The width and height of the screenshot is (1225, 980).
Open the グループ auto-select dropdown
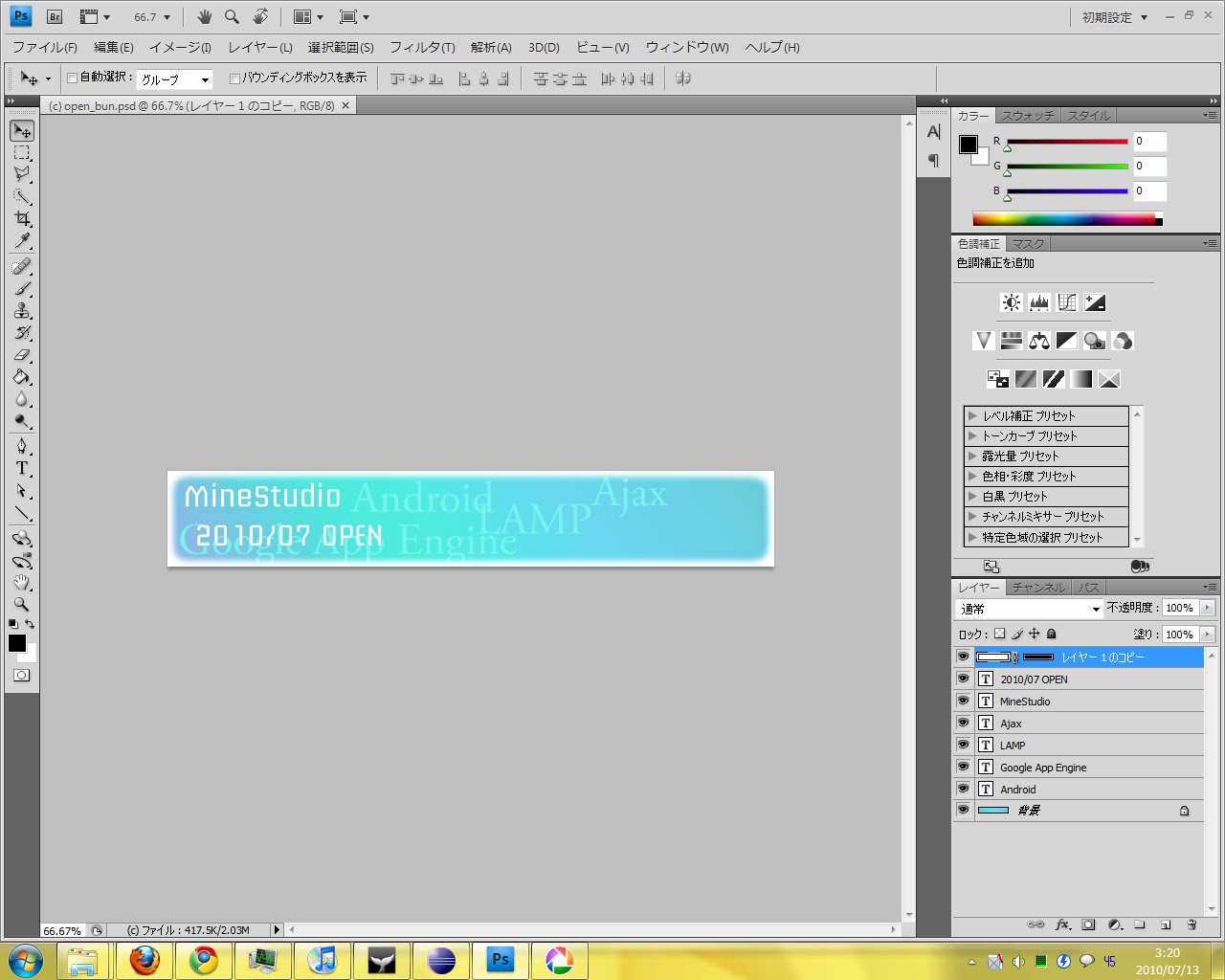point(175,79)
